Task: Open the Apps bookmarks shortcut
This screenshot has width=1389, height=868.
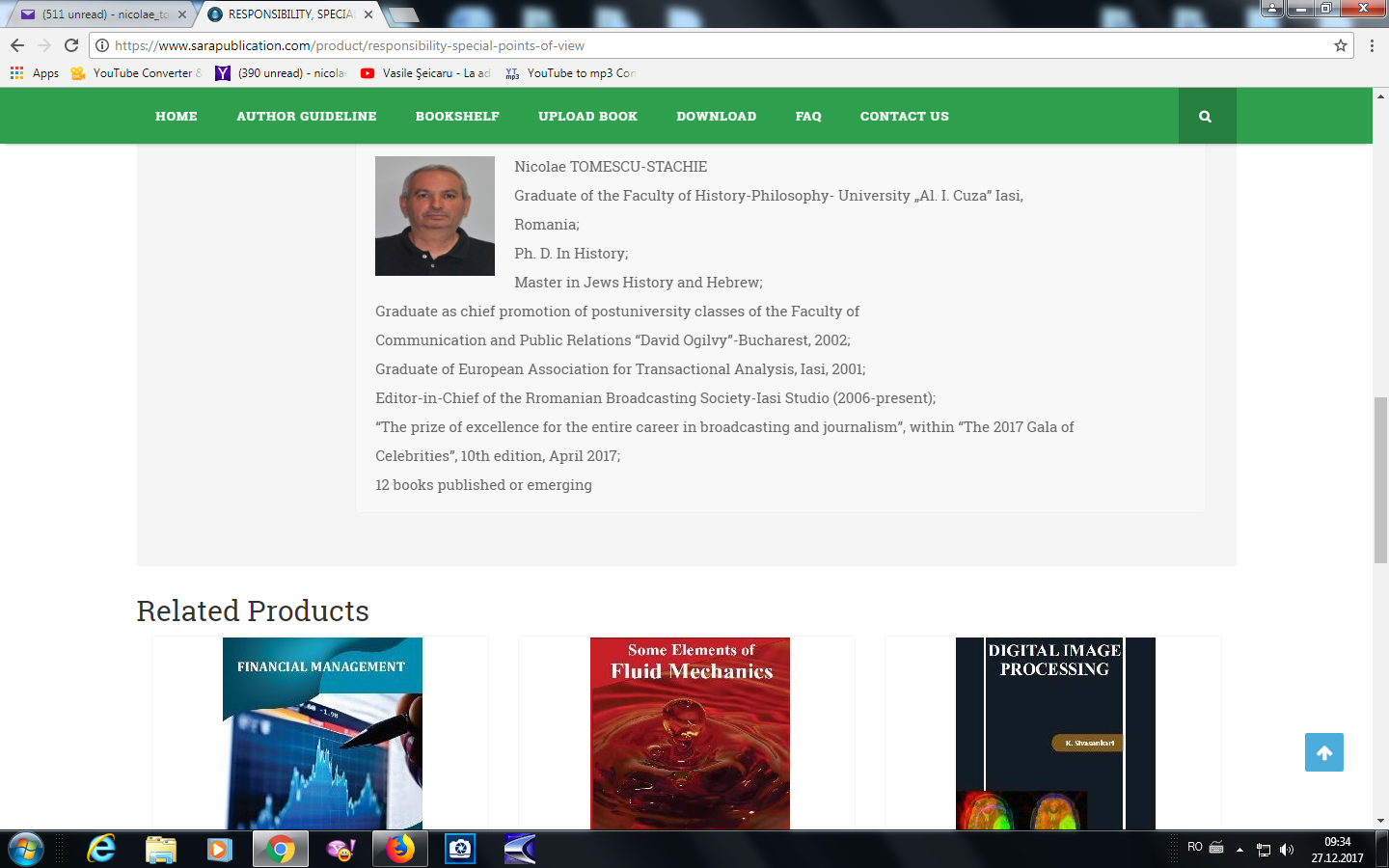Action: (35, 73)
